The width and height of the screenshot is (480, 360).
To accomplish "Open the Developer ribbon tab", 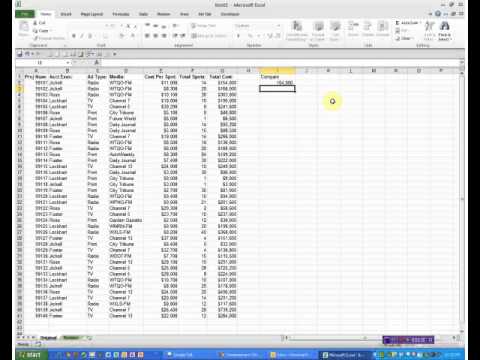I will [x=230, y=14].
